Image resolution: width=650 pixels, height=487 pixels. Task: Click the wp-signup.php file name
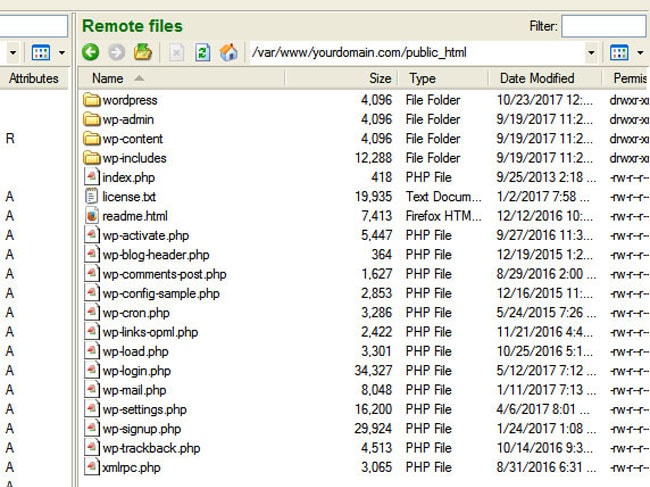pos(141,429)
